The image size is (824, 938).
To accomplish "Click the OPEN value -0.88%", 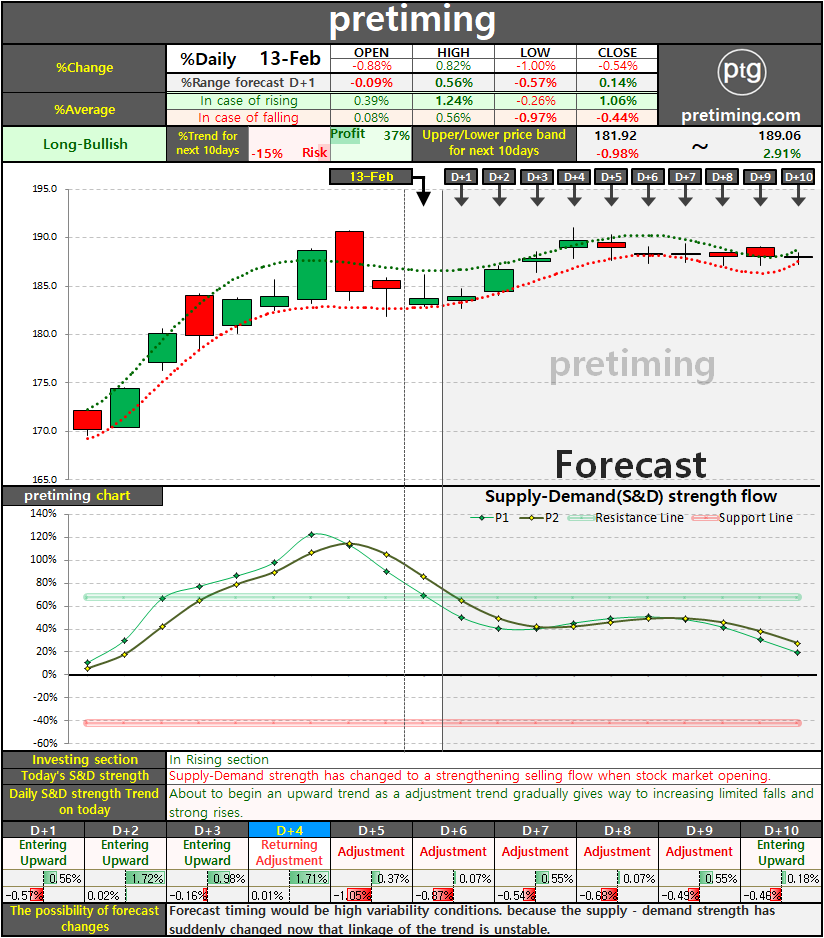I will (x=372, y=66).
